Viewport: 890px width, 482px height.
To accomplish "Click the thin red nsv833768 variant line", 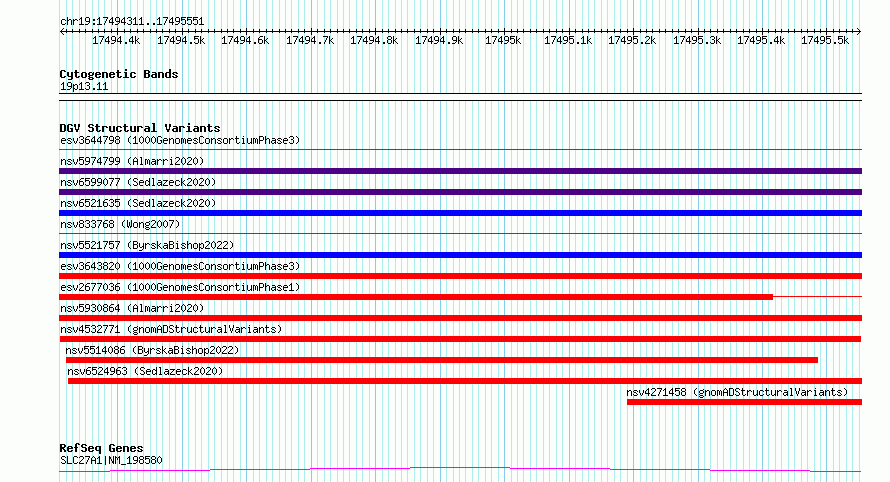I will [460, 233].
